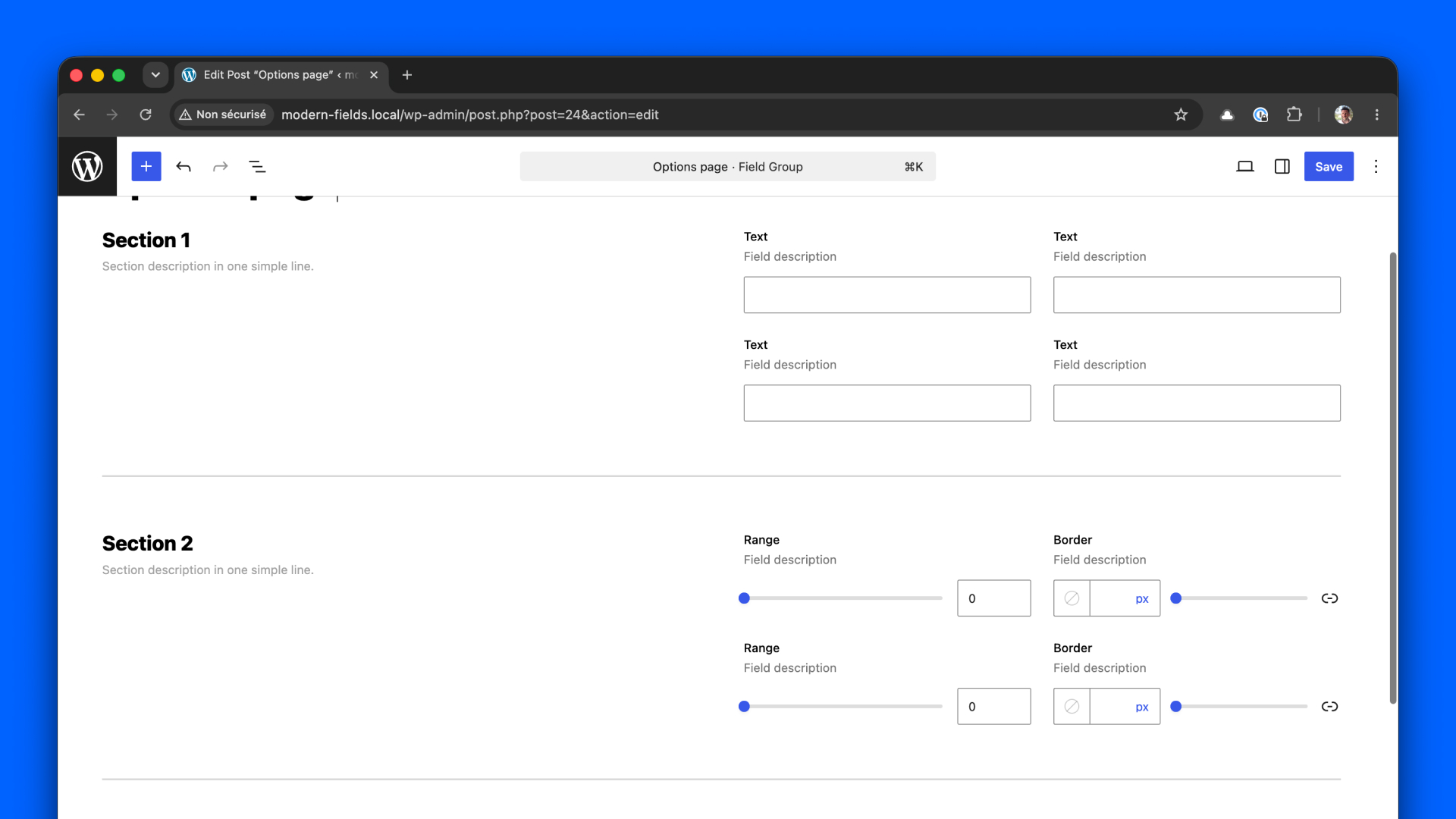Open the document overview list

[x=257, y=167]
